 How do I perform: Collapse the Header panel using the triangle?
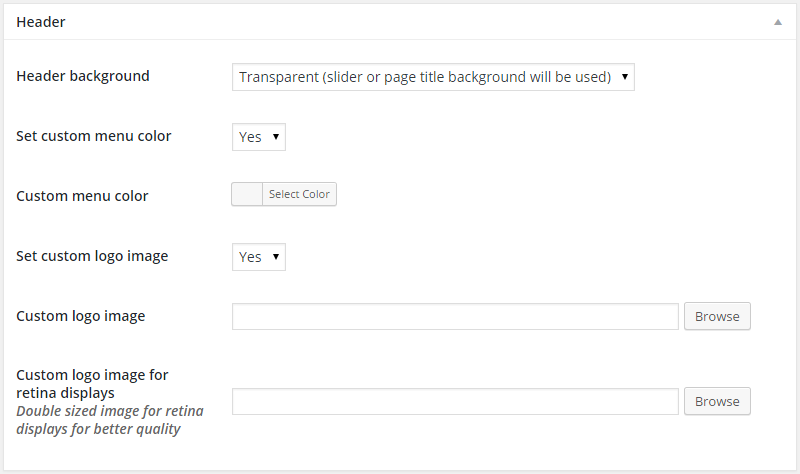point(778,21)
